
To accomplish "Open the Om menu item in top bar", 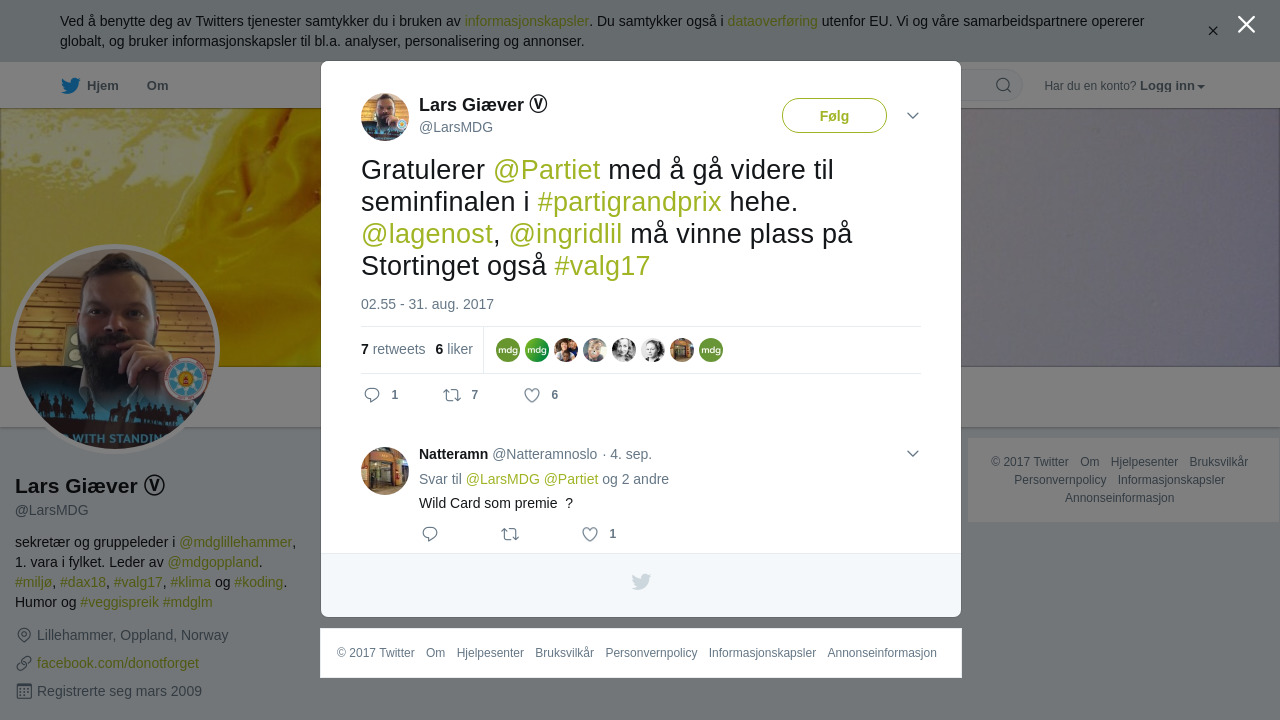I will coord(158,86).
